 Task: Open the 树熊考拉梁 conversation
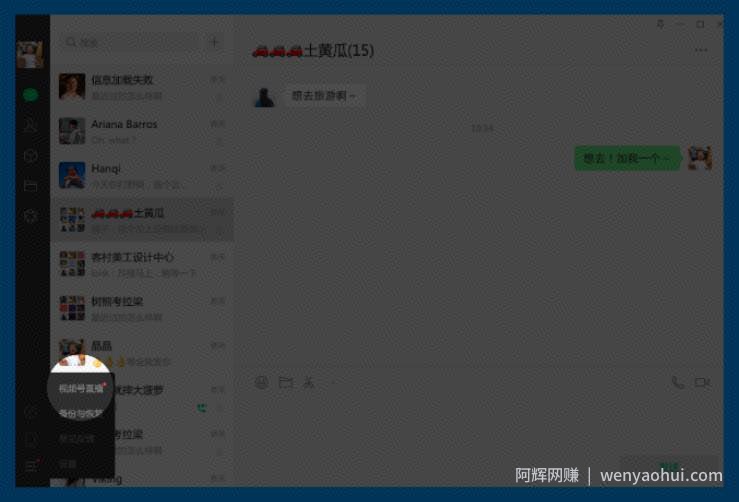pyautogui.click(x=142, y=308)
